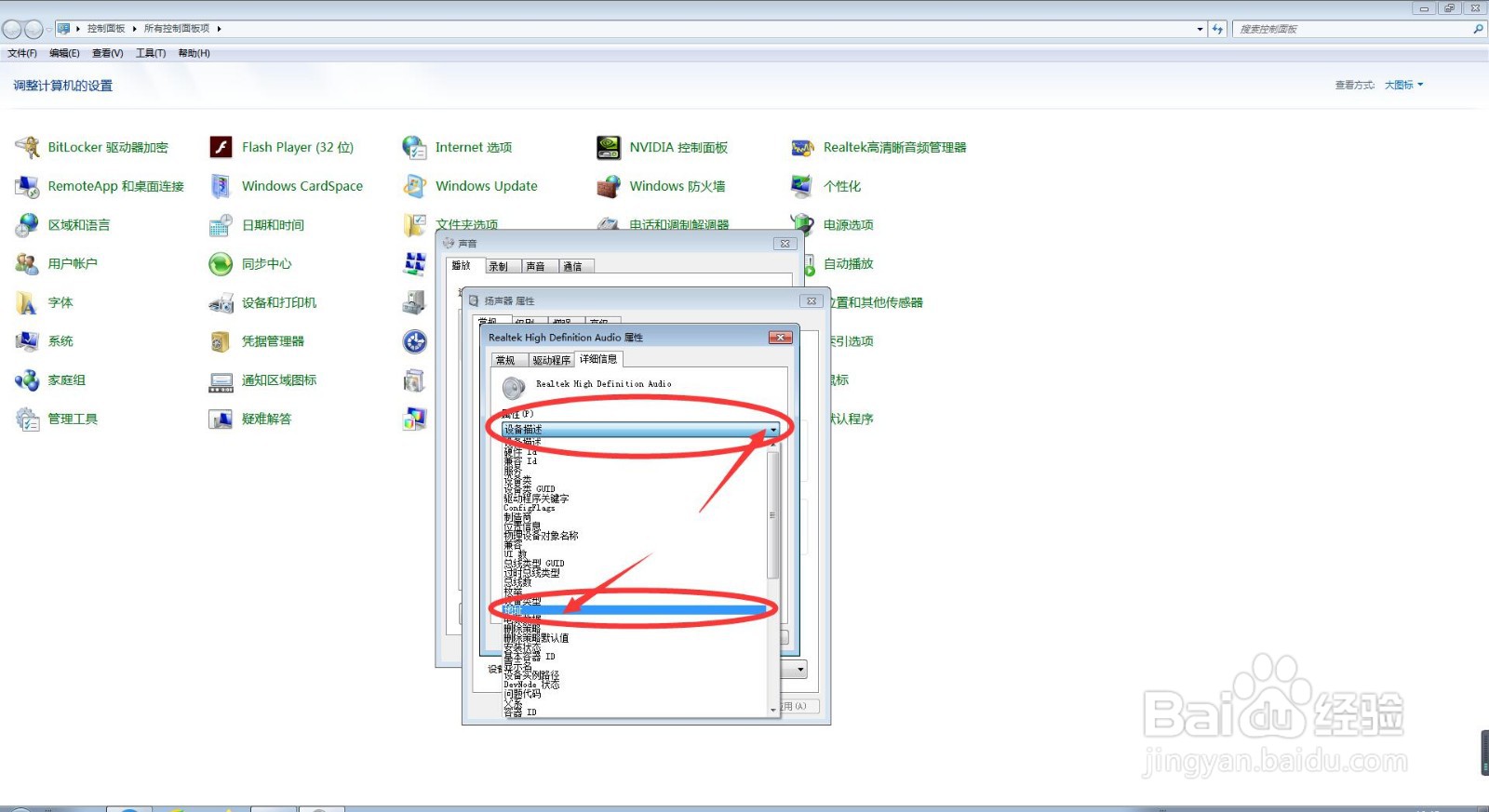Screen dimensions: 1489x812
Task: Open 用户帐户 item
Action: click(56, 264)
